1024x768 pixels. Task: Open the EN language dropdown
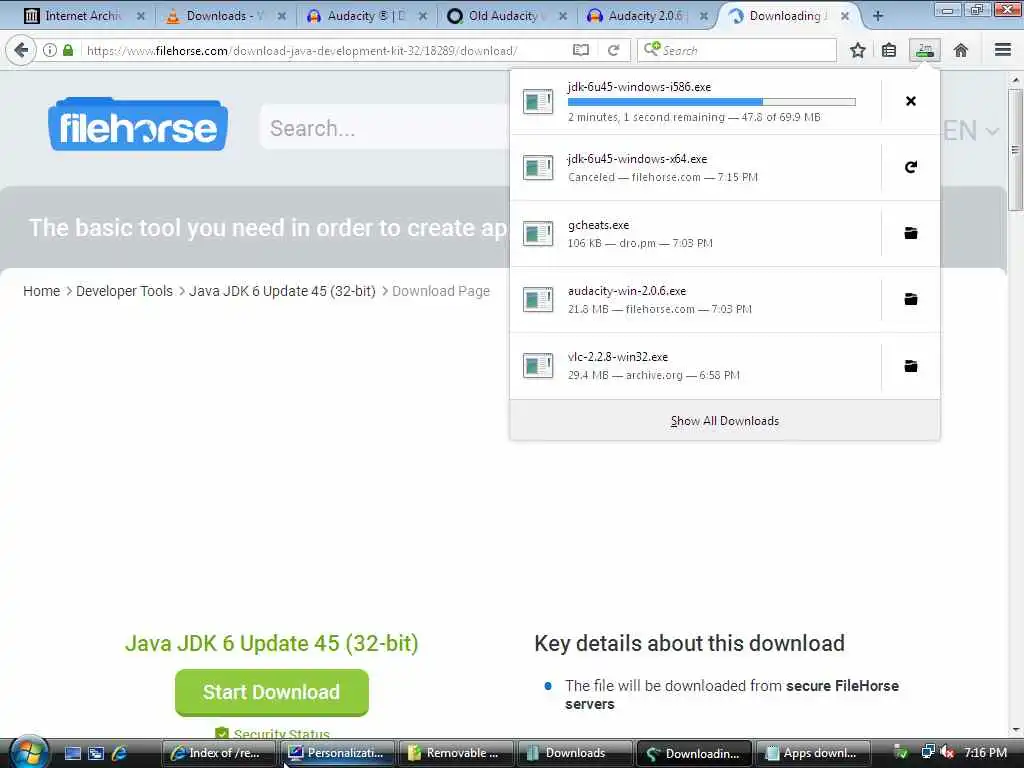click(970, 131)
